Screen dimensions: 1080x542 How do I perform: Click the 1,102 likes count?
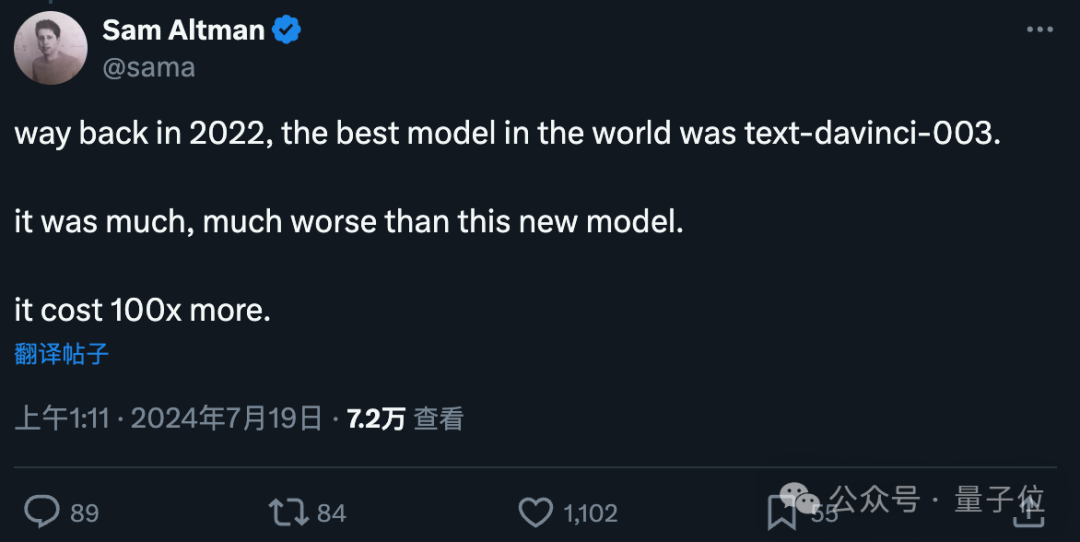click(x=590, y=513)
